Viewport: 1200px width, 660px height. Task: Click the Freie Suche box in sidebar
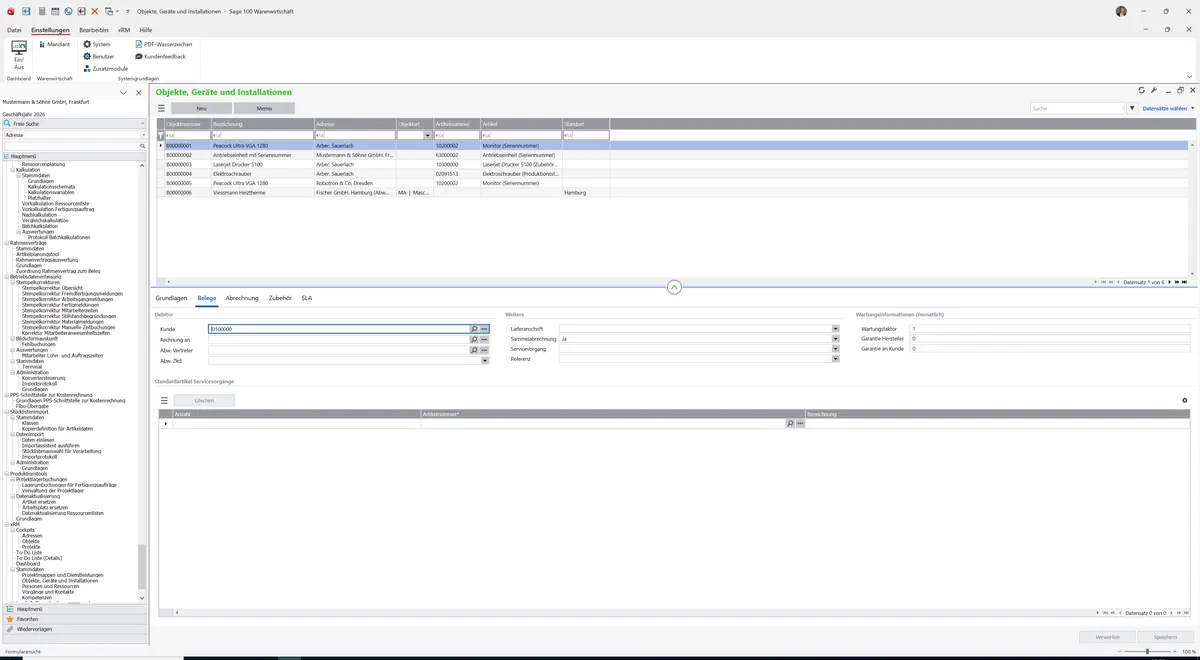[x=75, y=123]
